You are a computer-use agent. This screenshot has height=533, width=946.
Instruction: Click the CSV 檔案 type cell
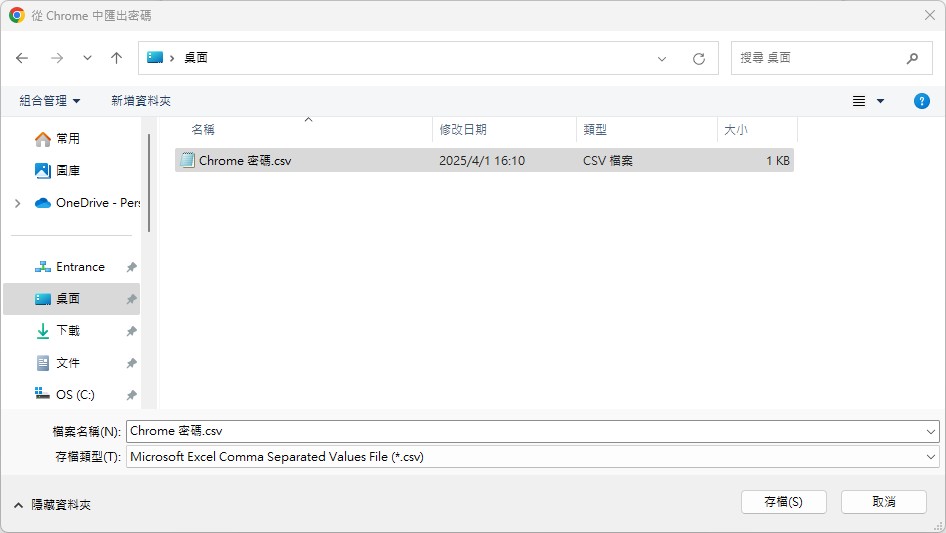coord(608,161)
